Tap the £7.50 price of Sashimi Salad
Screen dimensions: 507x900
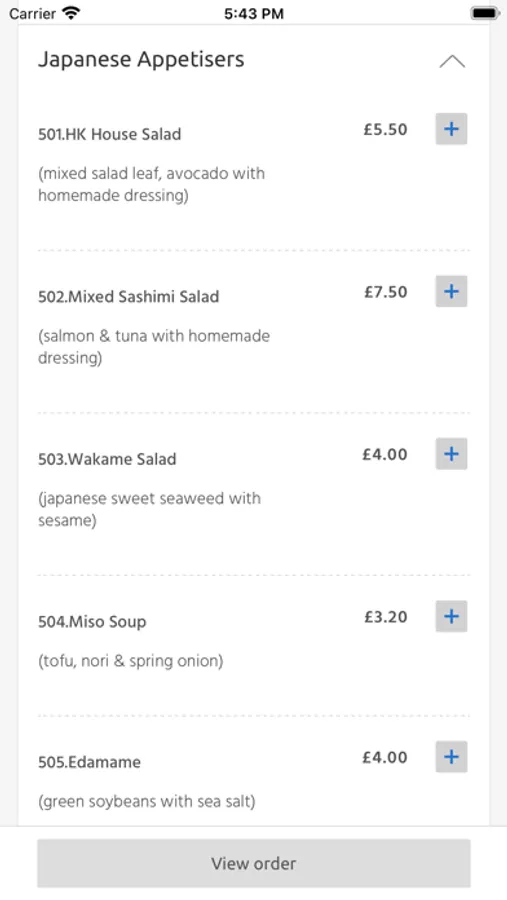pos(385,292)
